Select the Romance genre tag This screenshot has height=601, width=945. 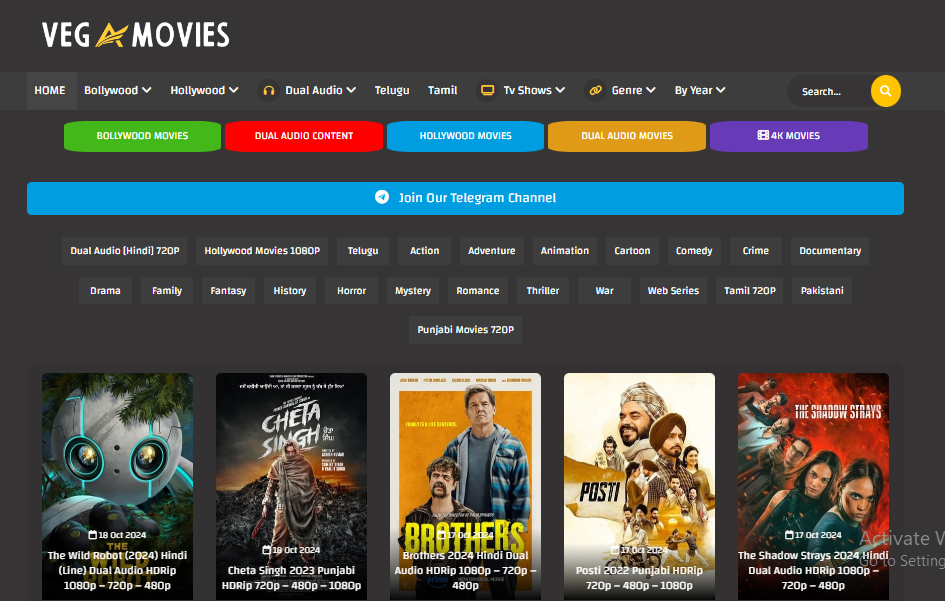click(478, 291)
